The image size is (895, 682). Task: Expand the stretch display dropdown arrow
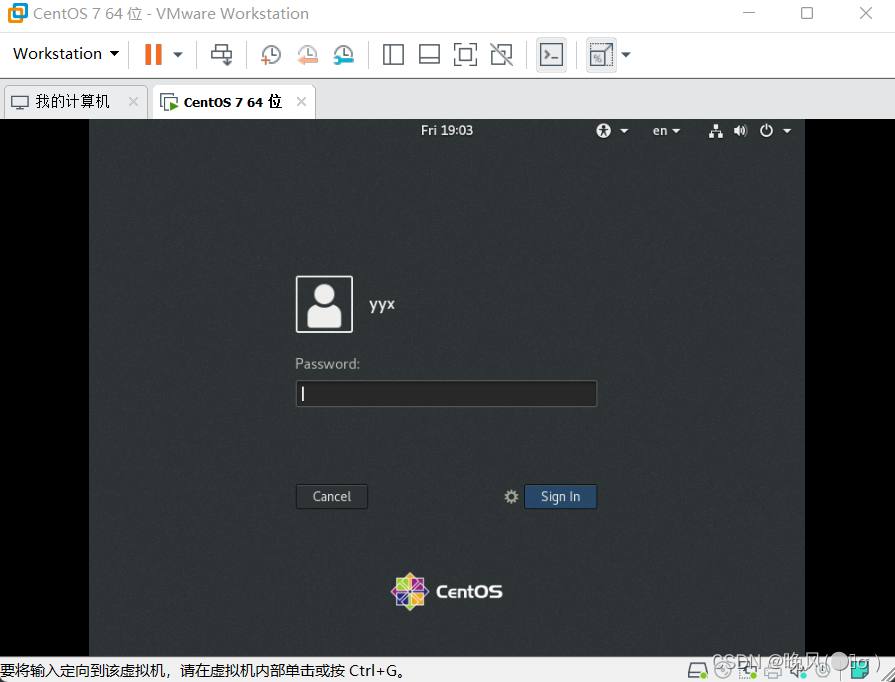626,55
